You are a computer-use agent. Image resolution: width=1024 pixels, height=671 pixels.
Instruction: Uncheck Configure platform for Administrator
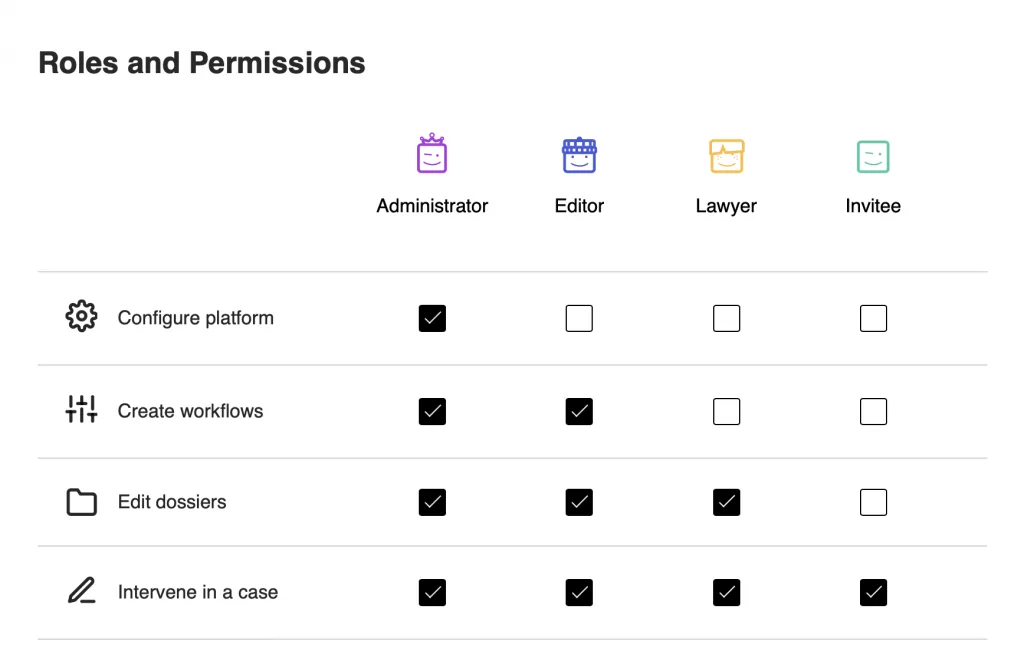click(432, 318)
